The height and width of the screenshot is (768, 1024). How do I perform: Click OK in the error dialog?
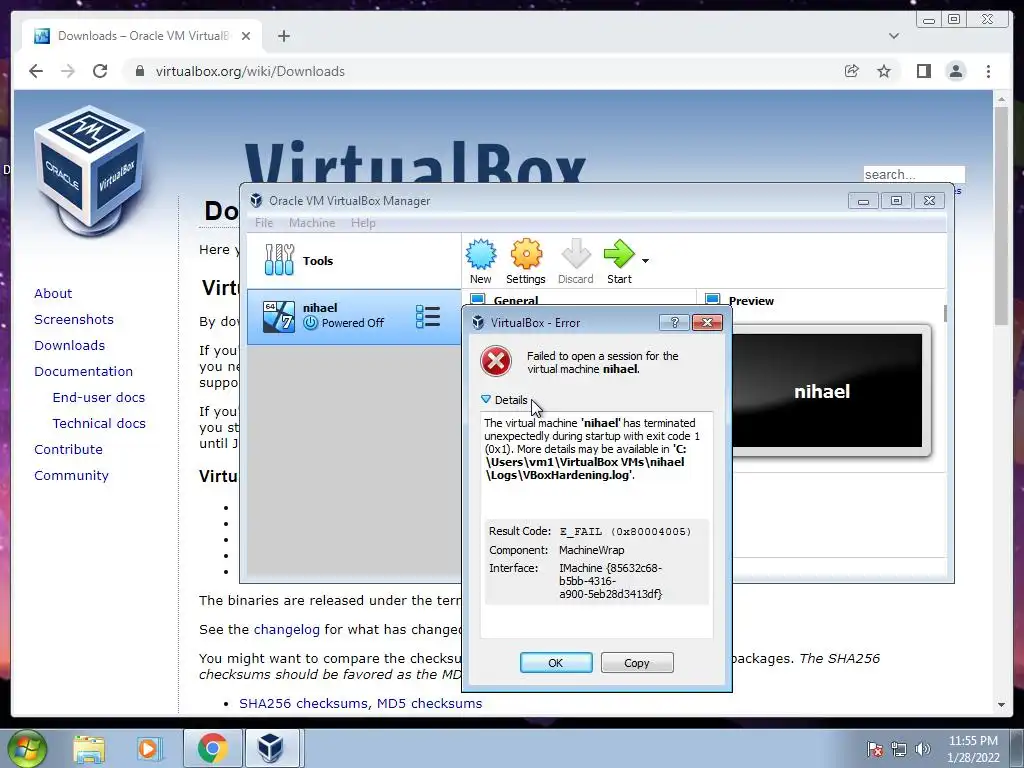(556, 662)
